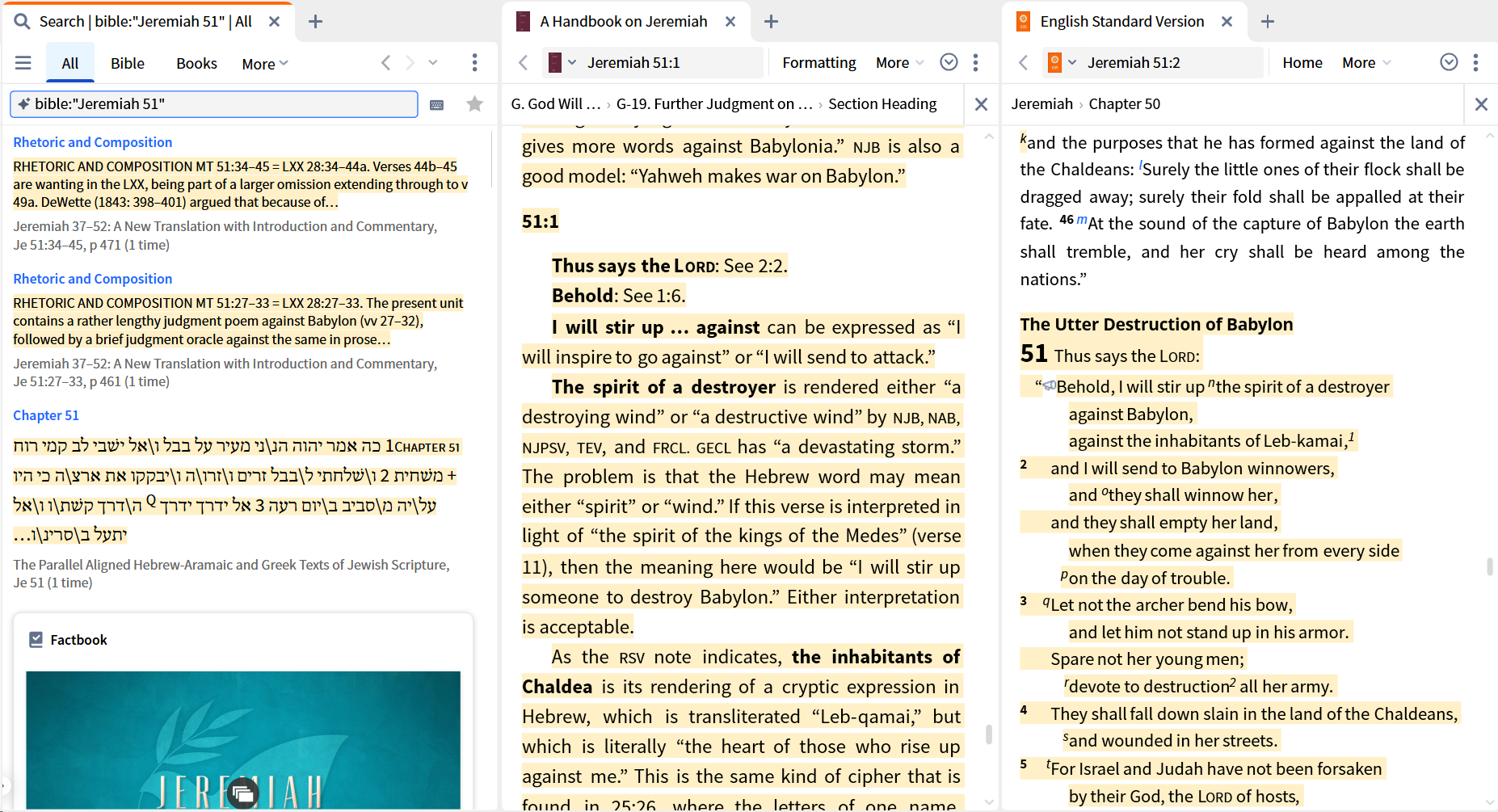Expand the More search types dropdown
The image size is (1498, 812).
tap(265, 64)
